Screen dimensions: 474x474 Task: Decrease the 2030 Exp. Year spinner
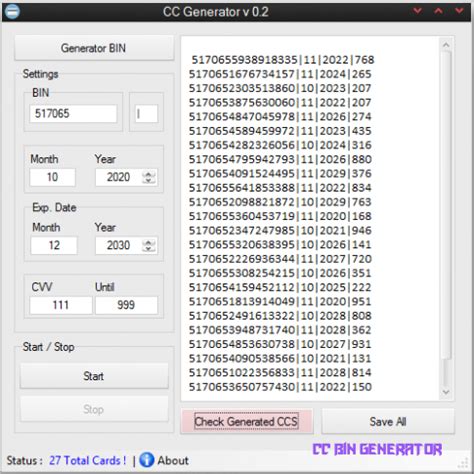149,249
